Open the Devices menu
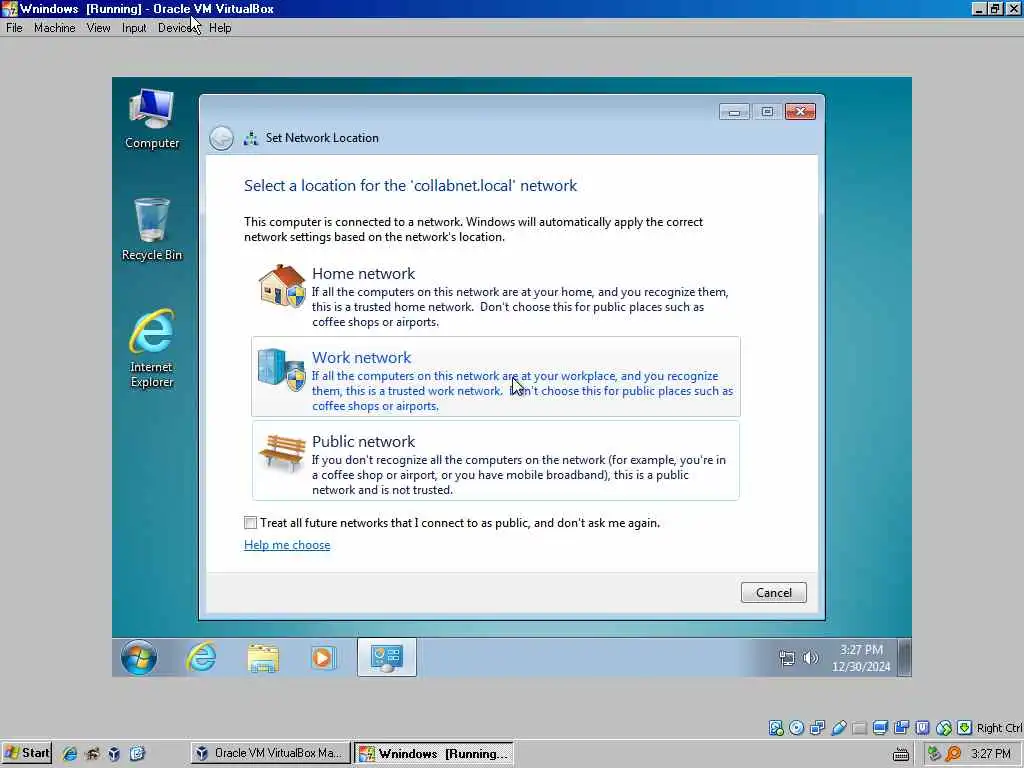Image resolution: width=1024 pixels, height=768 pixels. [x=177, y=27]
